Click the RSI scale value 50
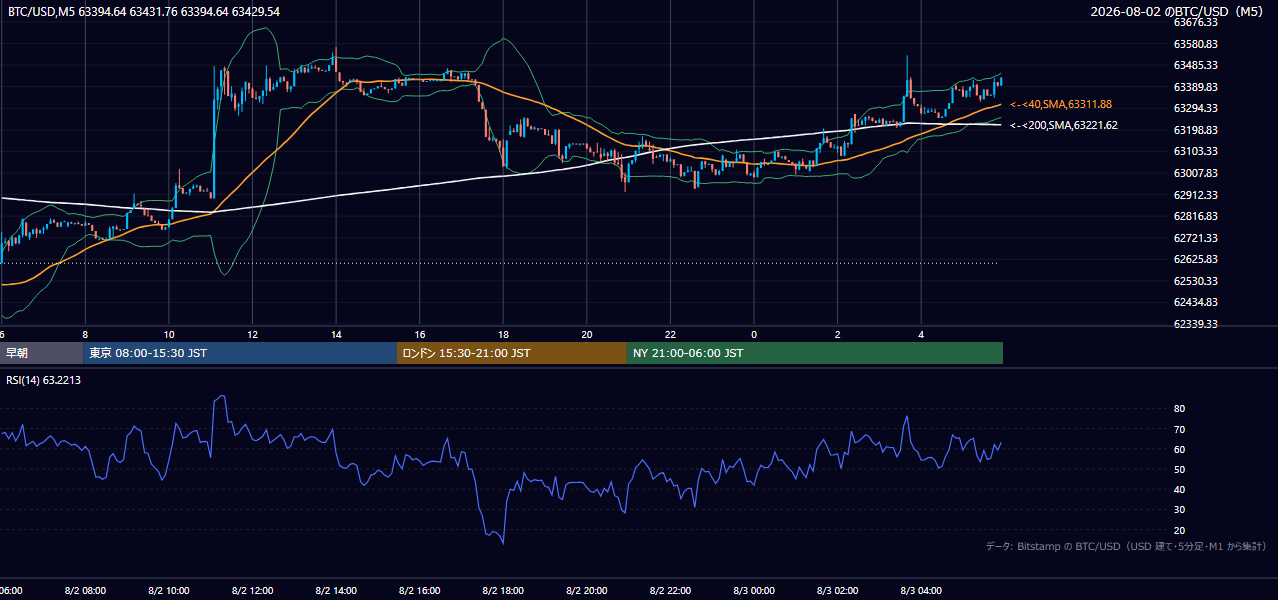Screen dimensions: 1278x600 1179,469
